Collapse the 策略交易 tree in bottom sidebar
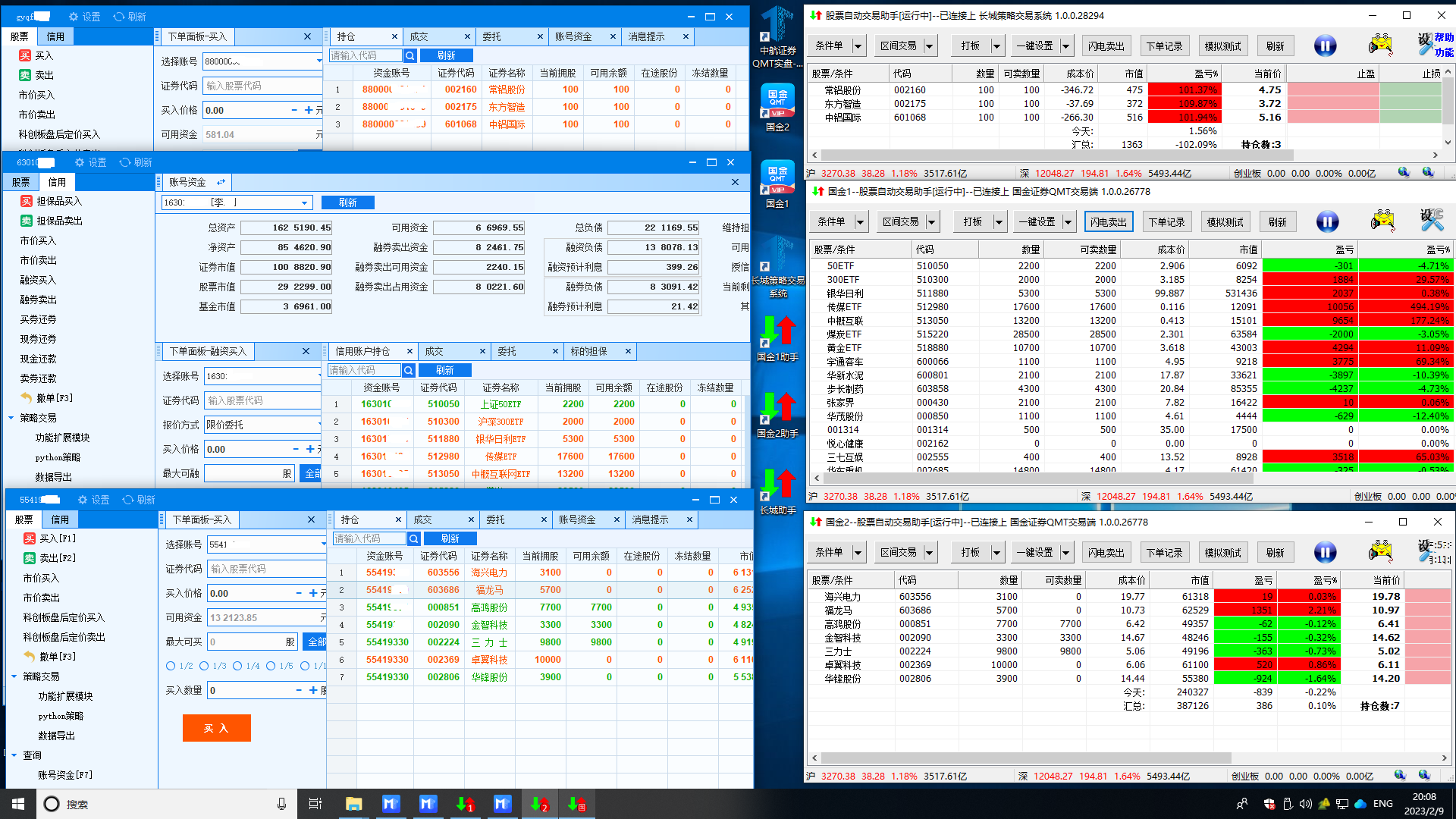Screen dimensions: 1456x819 (14, 676)
